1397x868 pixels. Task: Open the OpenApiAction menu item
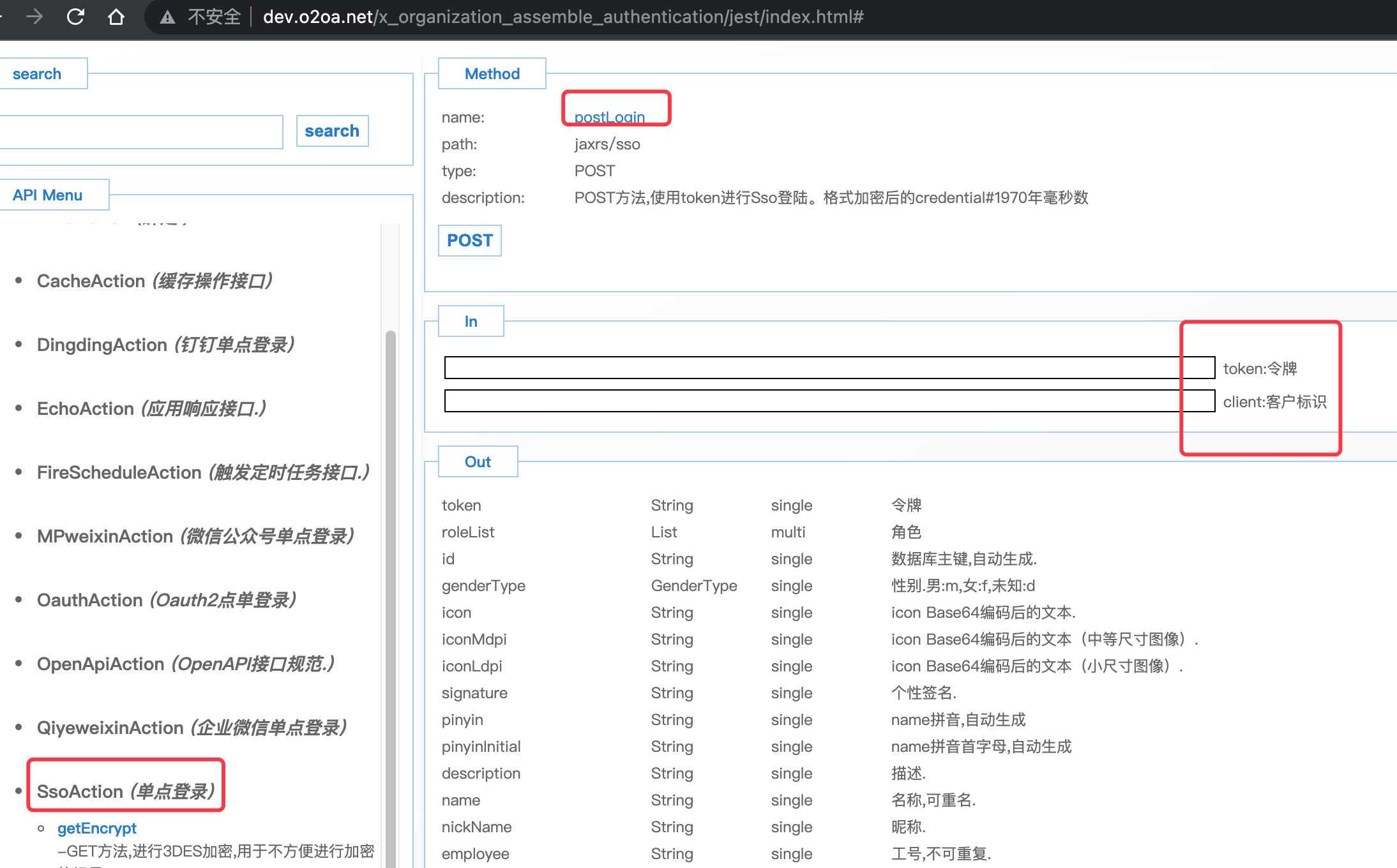tap(185, 664)
